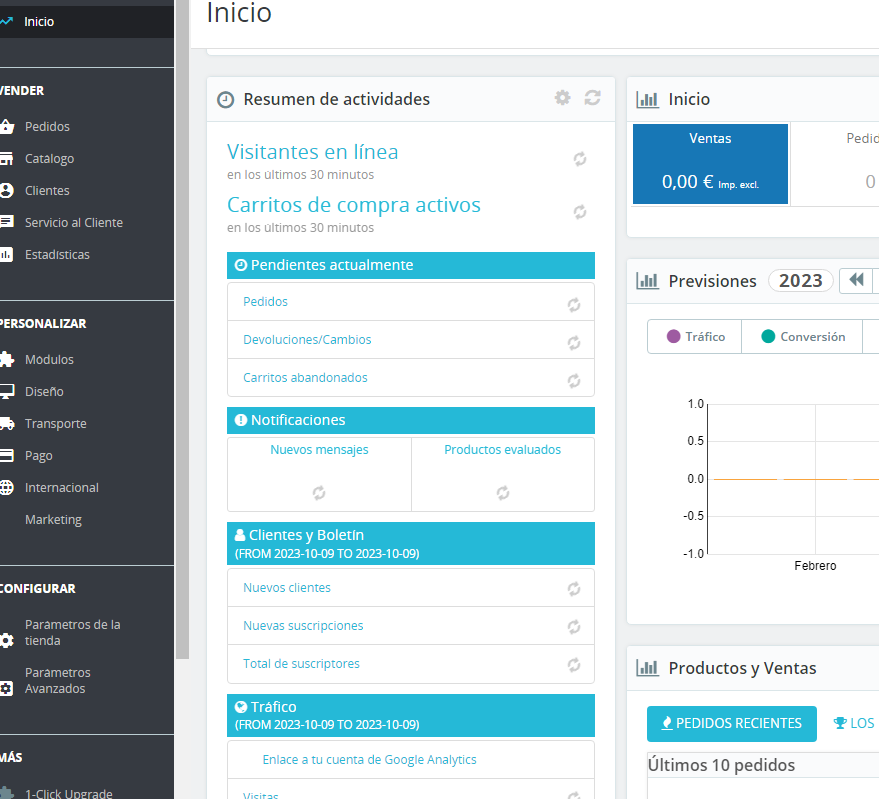
Task: Open Módulos menu in sidebar
Action: tap(49, 359)
